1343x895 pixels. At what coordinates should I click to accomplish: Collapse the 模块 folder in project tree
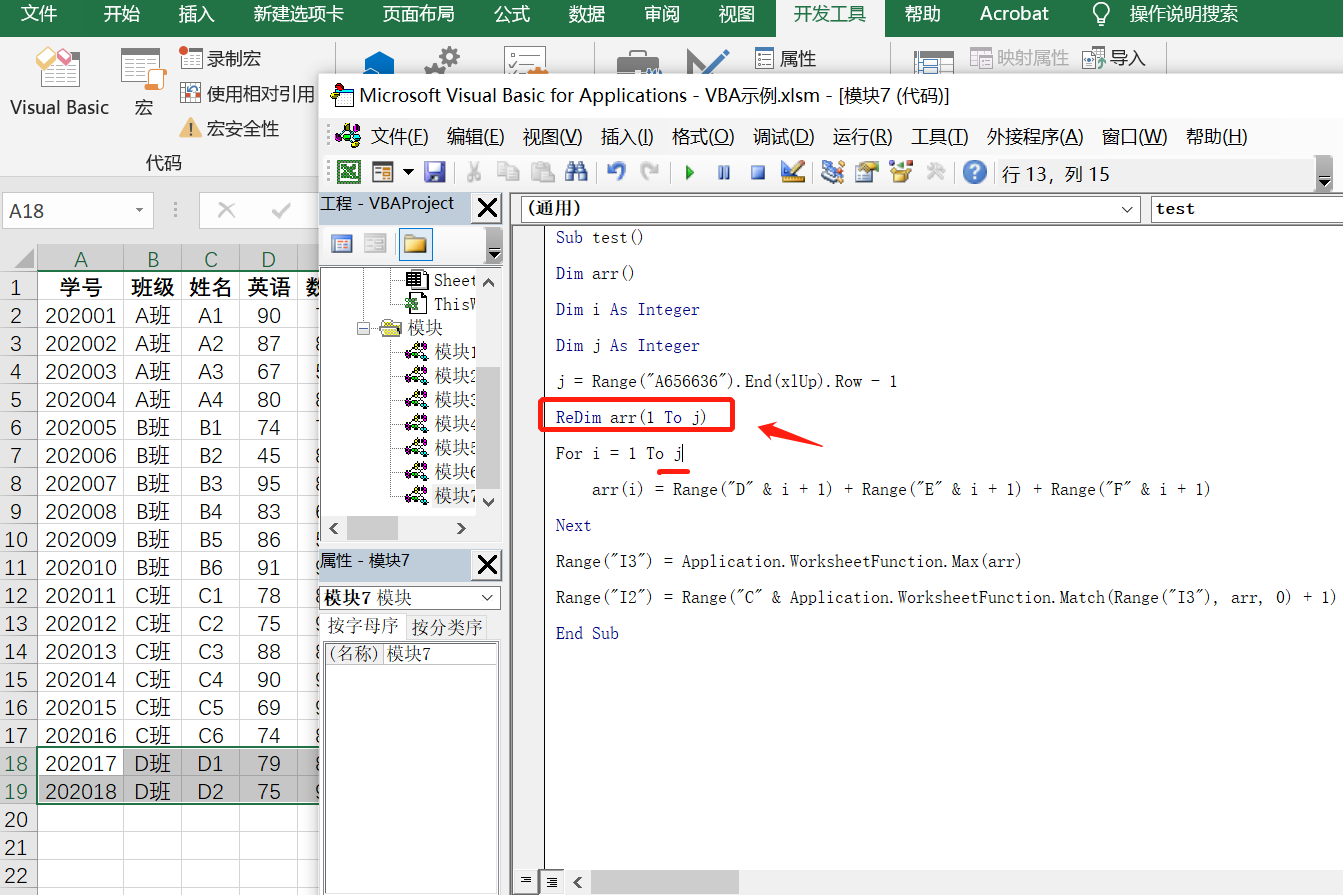coord(363,328)
